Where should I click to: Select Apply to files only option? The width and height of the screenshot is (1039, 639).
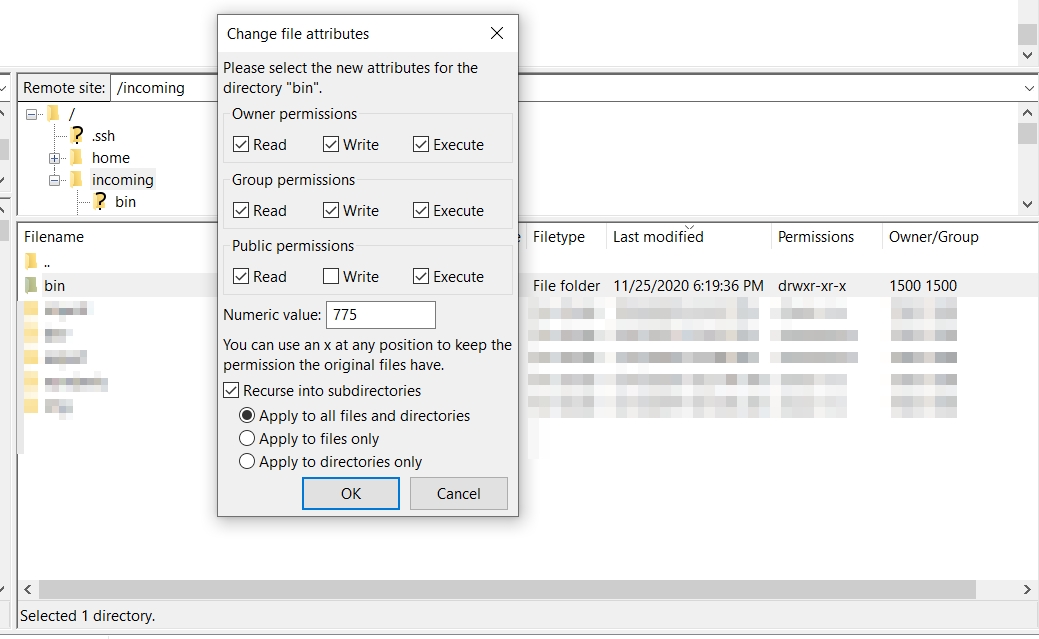(247, 439)
